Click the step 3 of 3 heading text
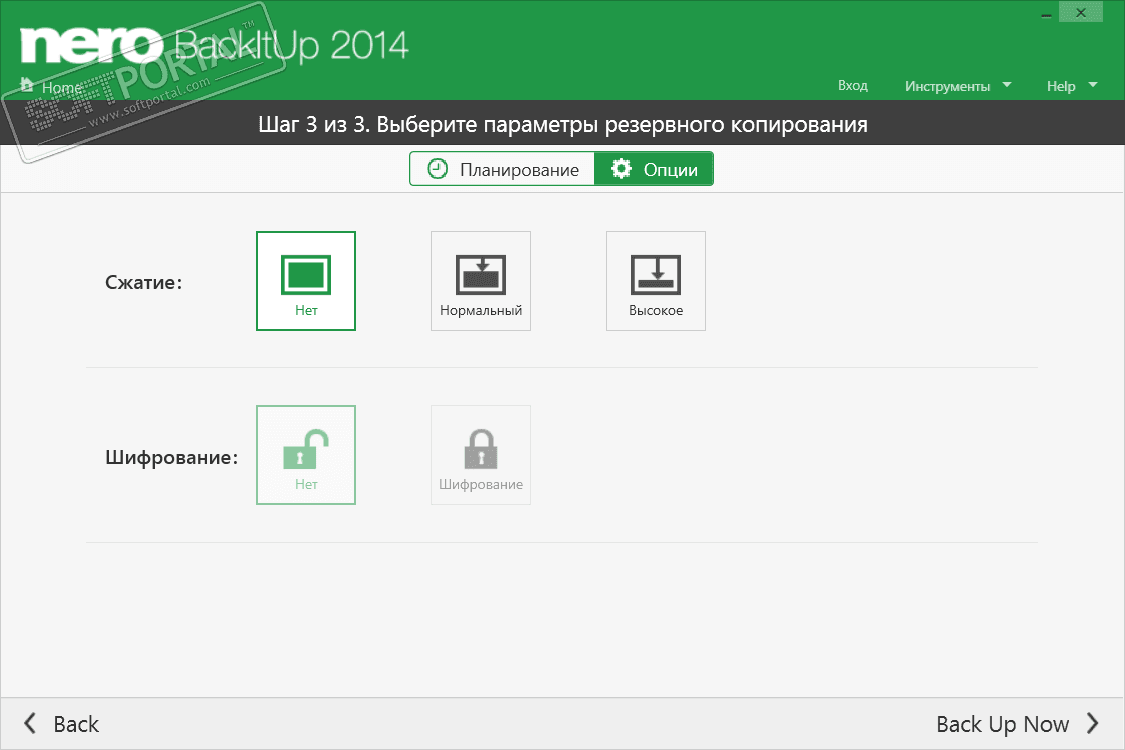The width and height of the screenshot is (1125, 750). (562, 124)
